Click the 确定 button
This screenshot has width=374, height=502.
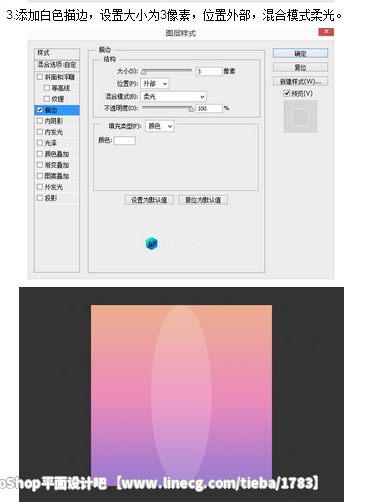(300, 53)
